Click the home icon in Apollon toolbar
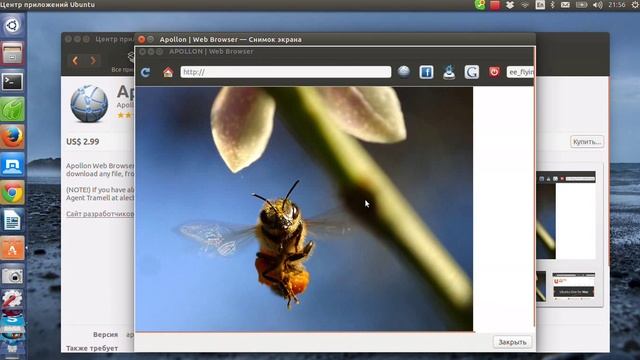 pos(168,72)
